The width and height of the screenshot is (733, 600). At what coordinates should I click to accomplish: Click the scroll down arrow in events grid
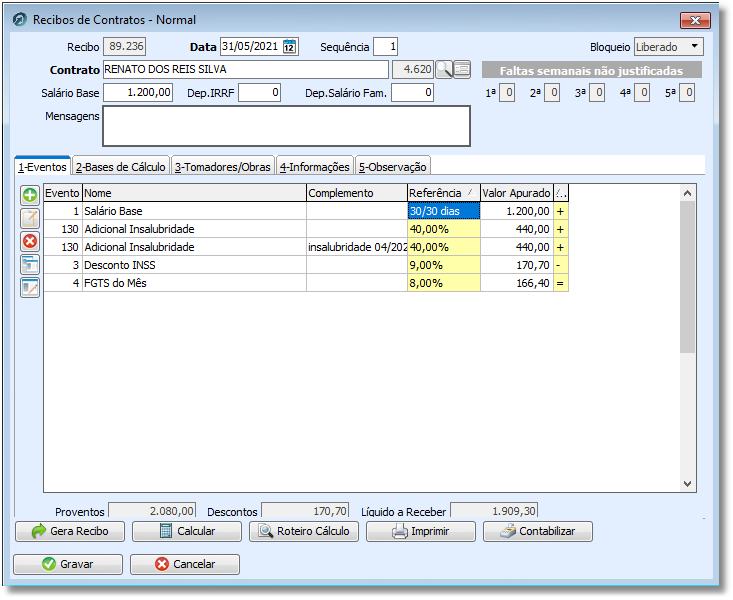pos(687,484)
